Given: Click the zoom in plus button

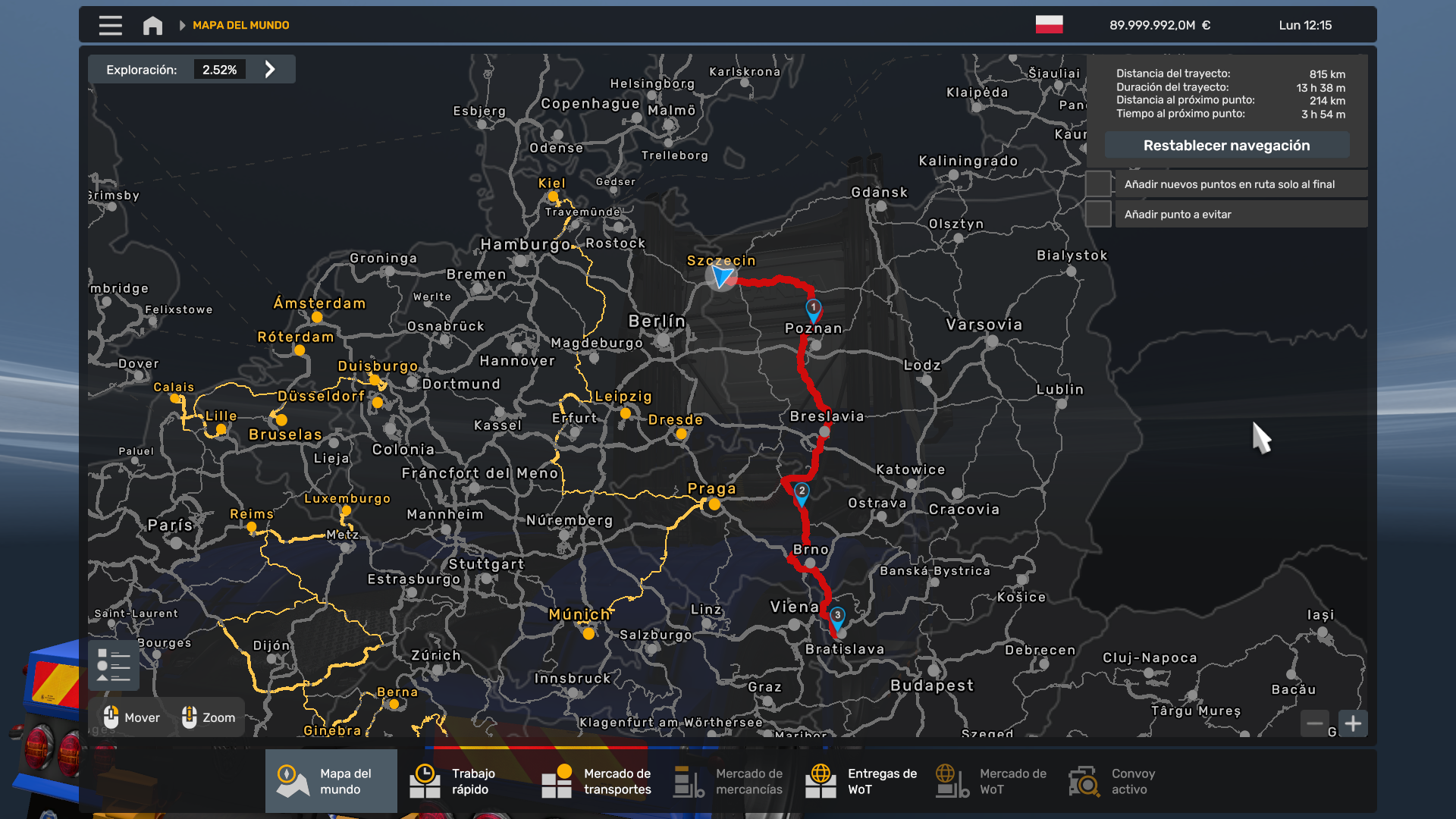Looking at the screenshot, I should 1353,723.
